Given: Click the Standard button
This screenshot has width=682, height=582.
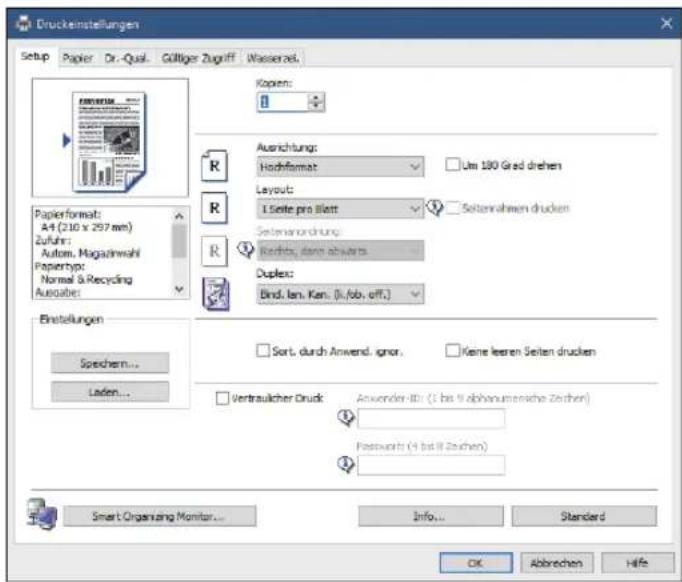Looking at the screenshot, I should tap(584, 516).
